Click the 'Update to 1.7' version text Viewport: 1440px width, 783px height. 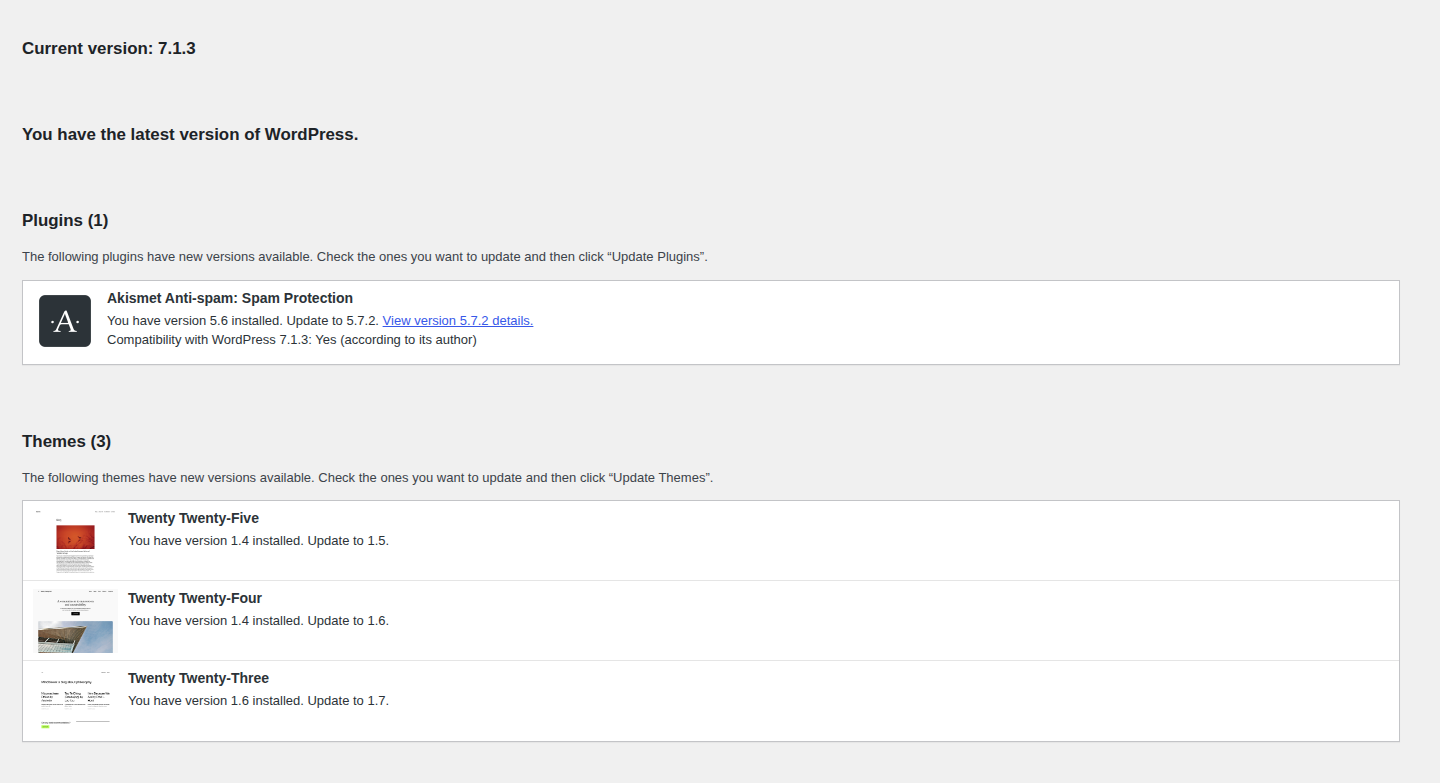(347, 701)
